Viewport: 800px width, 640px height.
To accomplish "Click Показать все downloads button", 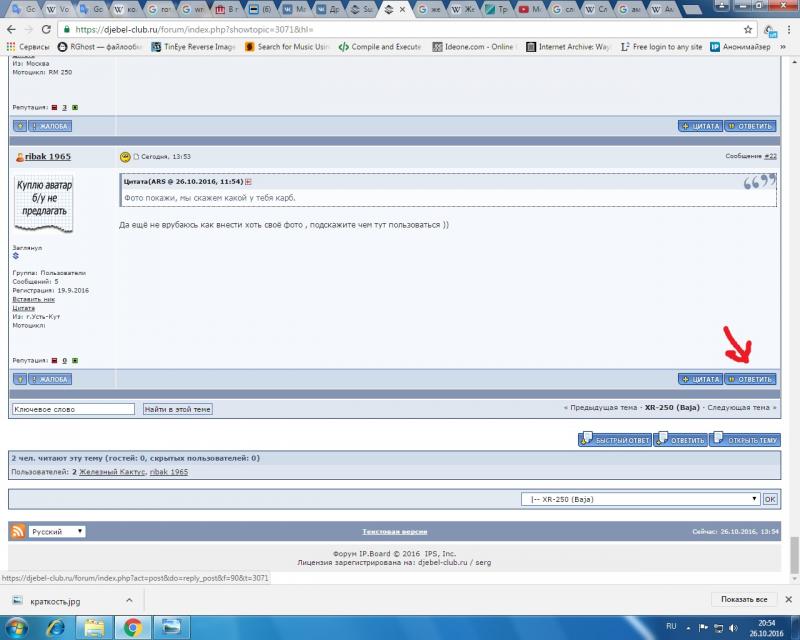I will click(x=744, y=600).
